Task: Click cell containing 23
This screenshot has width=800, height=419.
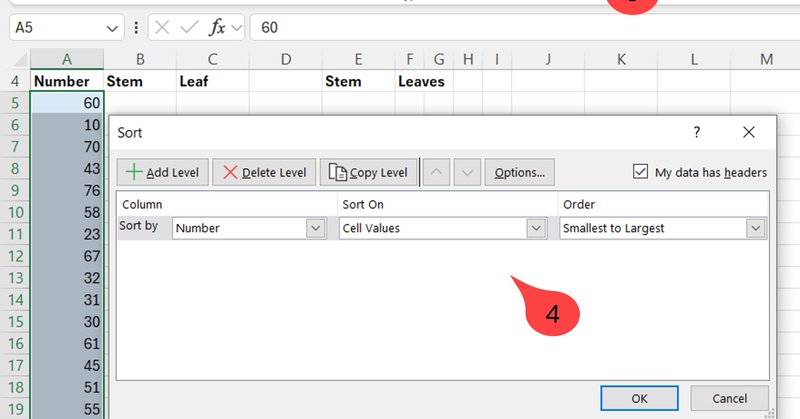Action: 67,234
